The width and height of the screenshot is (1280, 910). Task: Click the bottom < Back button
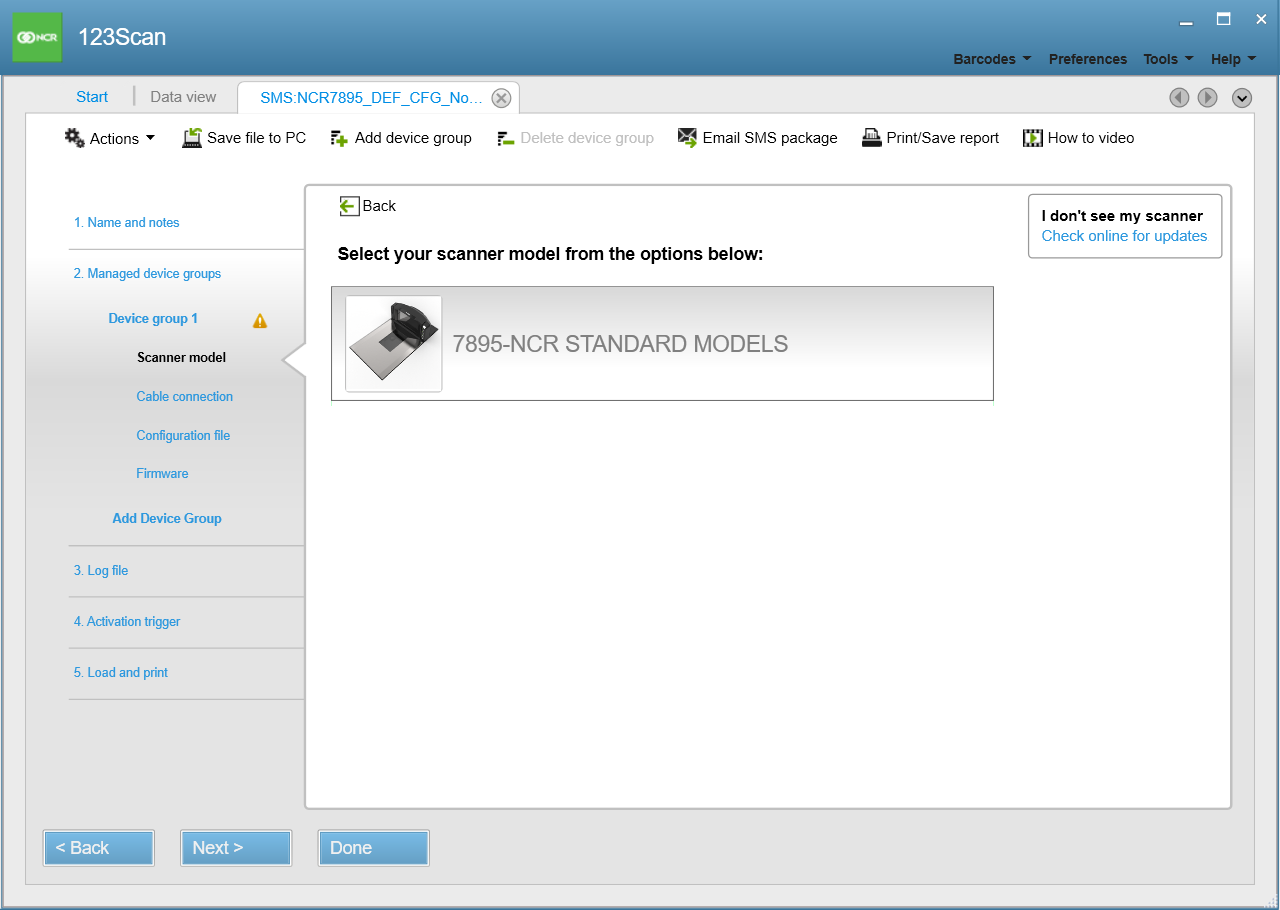coord(99,848)
